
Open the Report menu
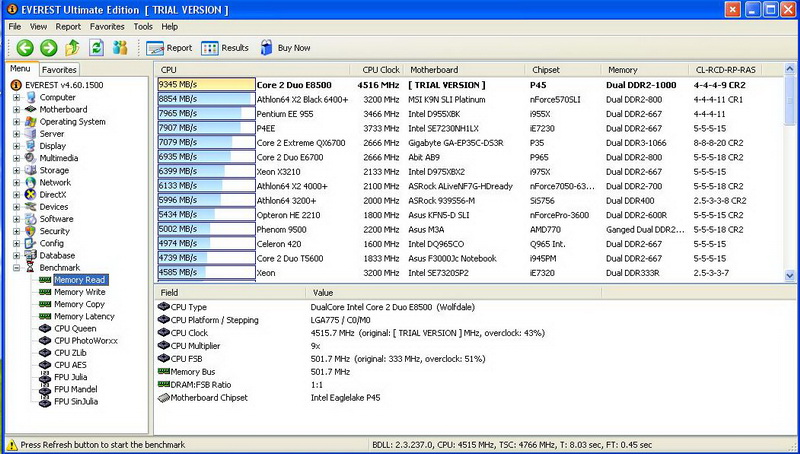[68, 27]
